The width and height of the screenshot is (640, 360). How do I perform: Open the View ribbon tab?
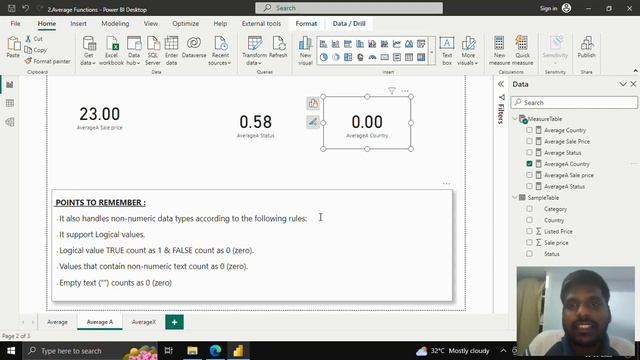click(151, 24)
